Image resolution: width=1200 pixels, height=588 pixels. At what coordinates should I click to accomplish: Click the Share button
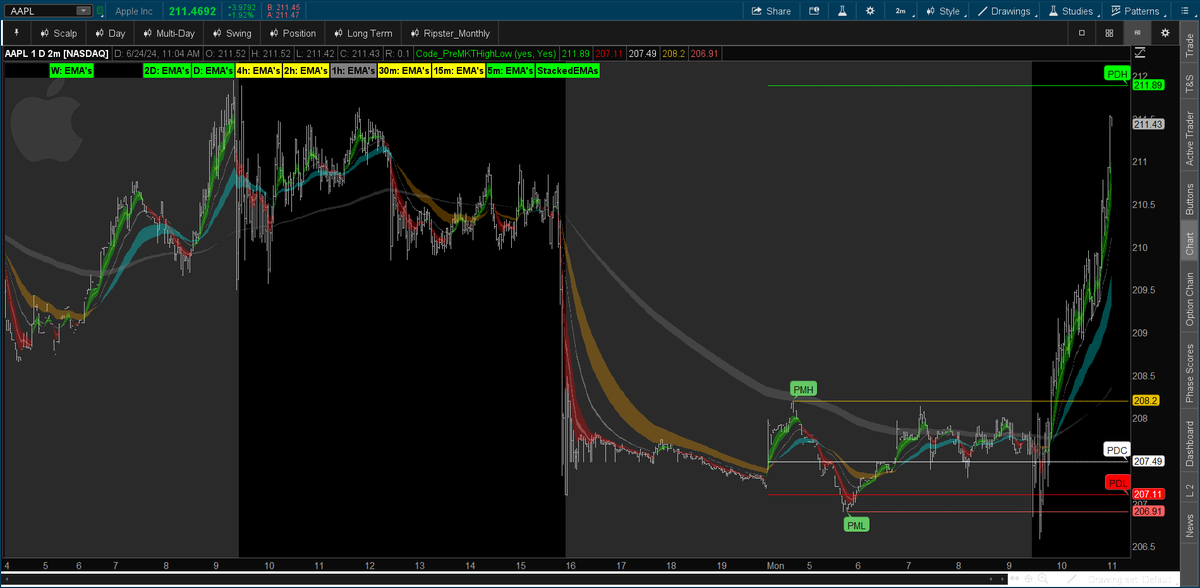tap(771, 11)
